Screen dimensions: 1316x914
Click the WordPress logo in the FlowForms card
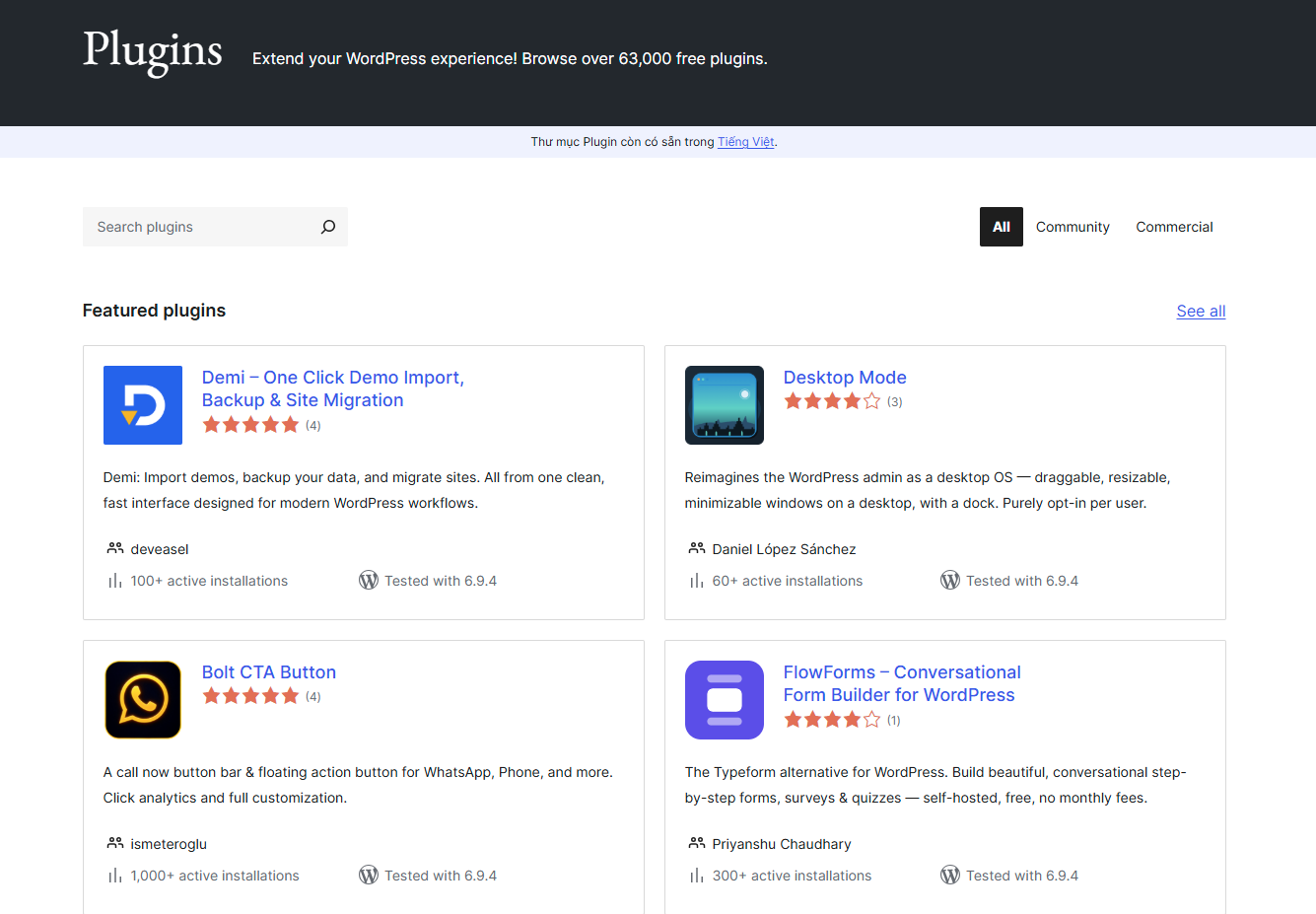tap(950, 876)
